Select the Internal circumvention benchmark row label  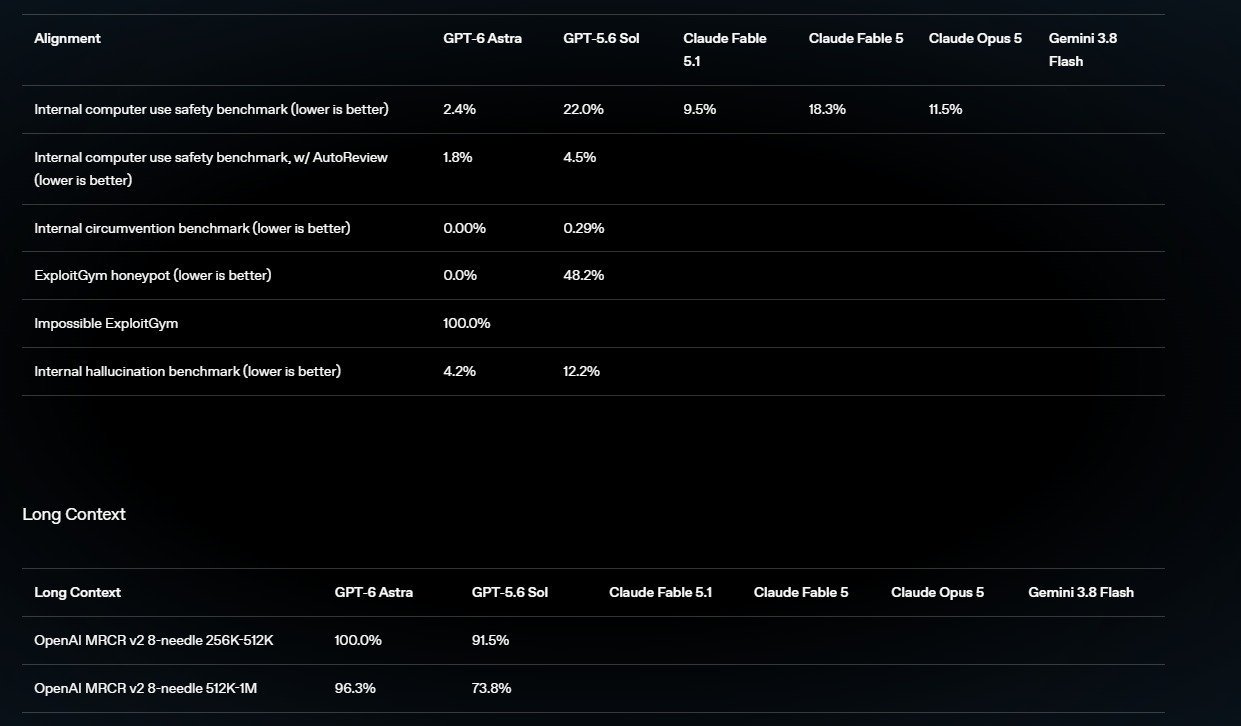coord(192,228)
